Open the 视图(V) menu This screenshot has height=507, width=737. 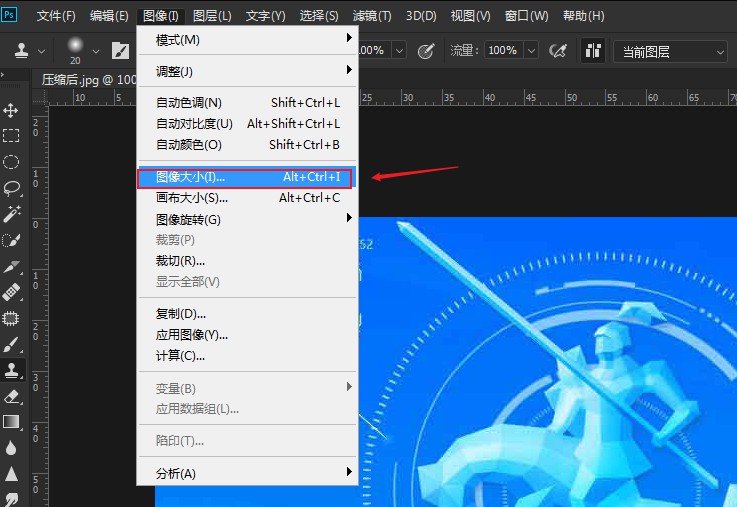point(470,16)
